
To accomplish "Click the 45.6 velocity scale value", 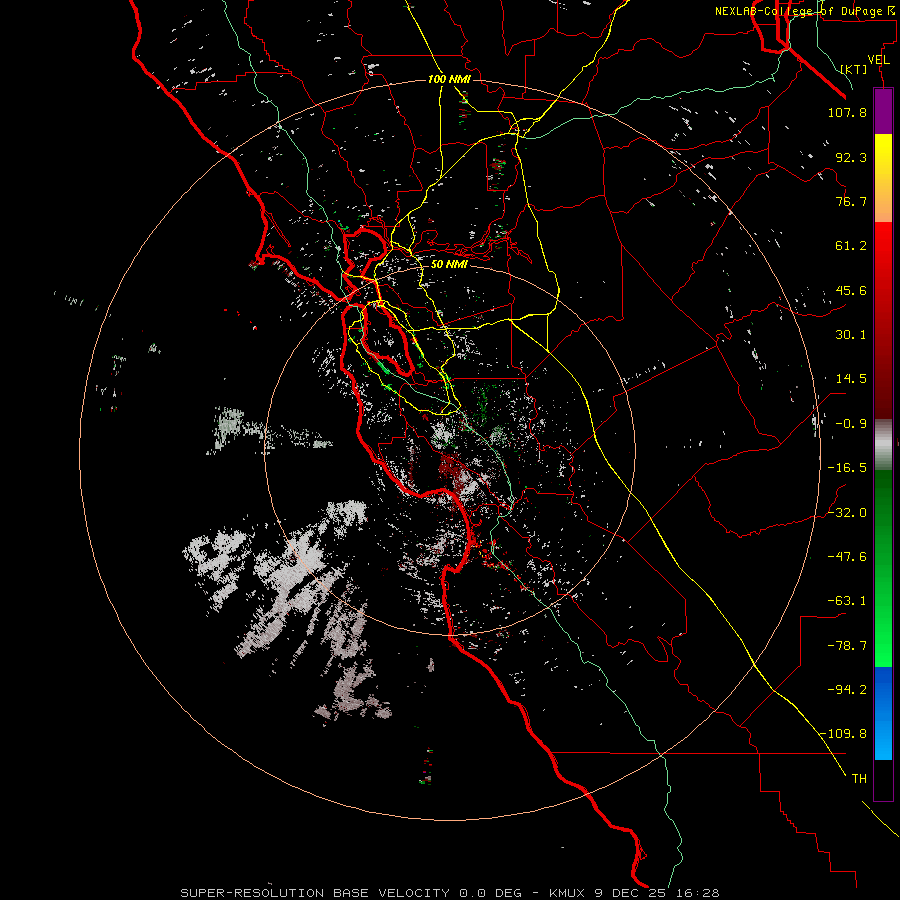I will point(851,290).
